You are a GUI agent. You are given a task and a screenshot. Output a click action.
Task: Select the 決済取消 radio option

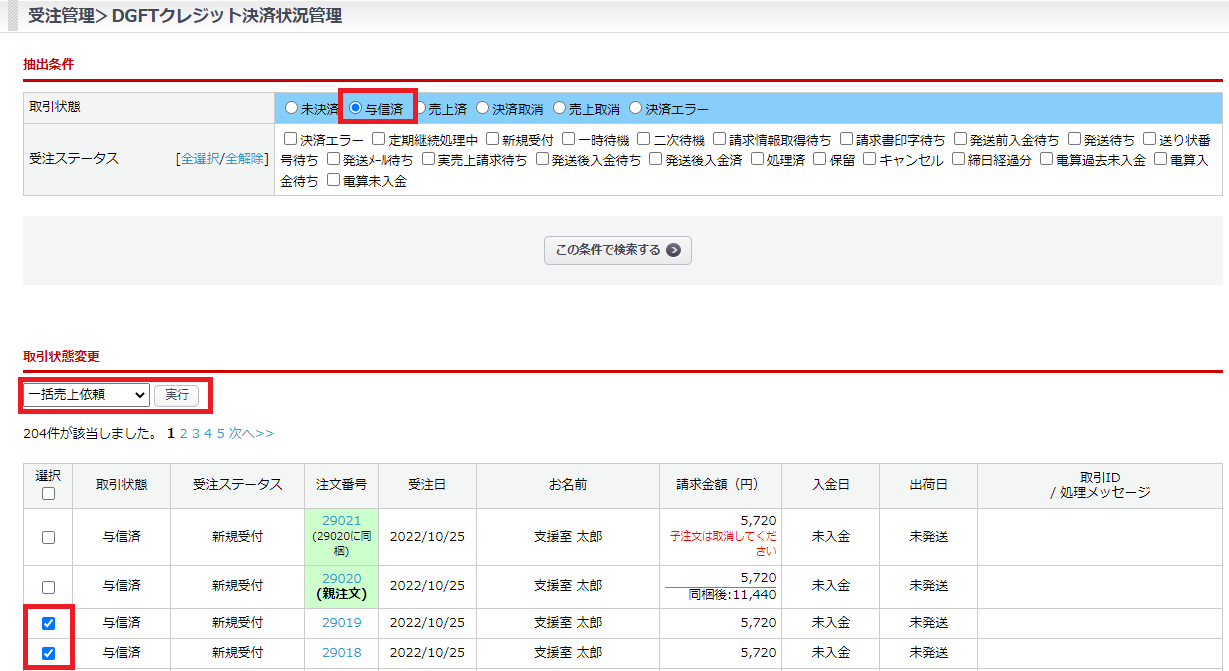[x=483, y=108]
